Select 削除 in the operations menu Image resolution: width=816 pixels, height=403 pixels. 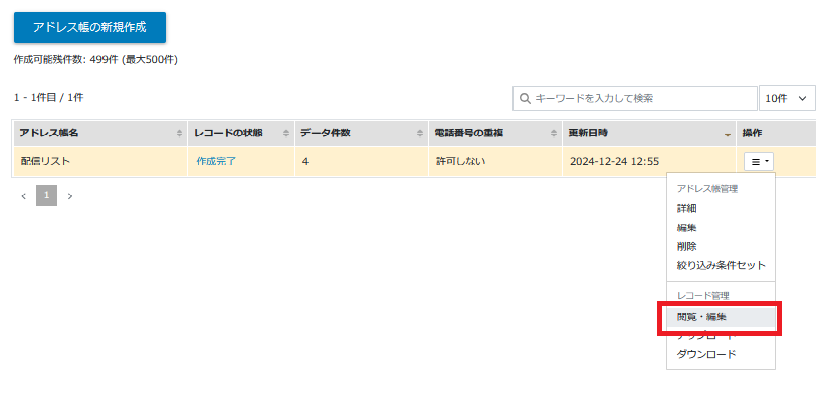[x=686, y=246]
